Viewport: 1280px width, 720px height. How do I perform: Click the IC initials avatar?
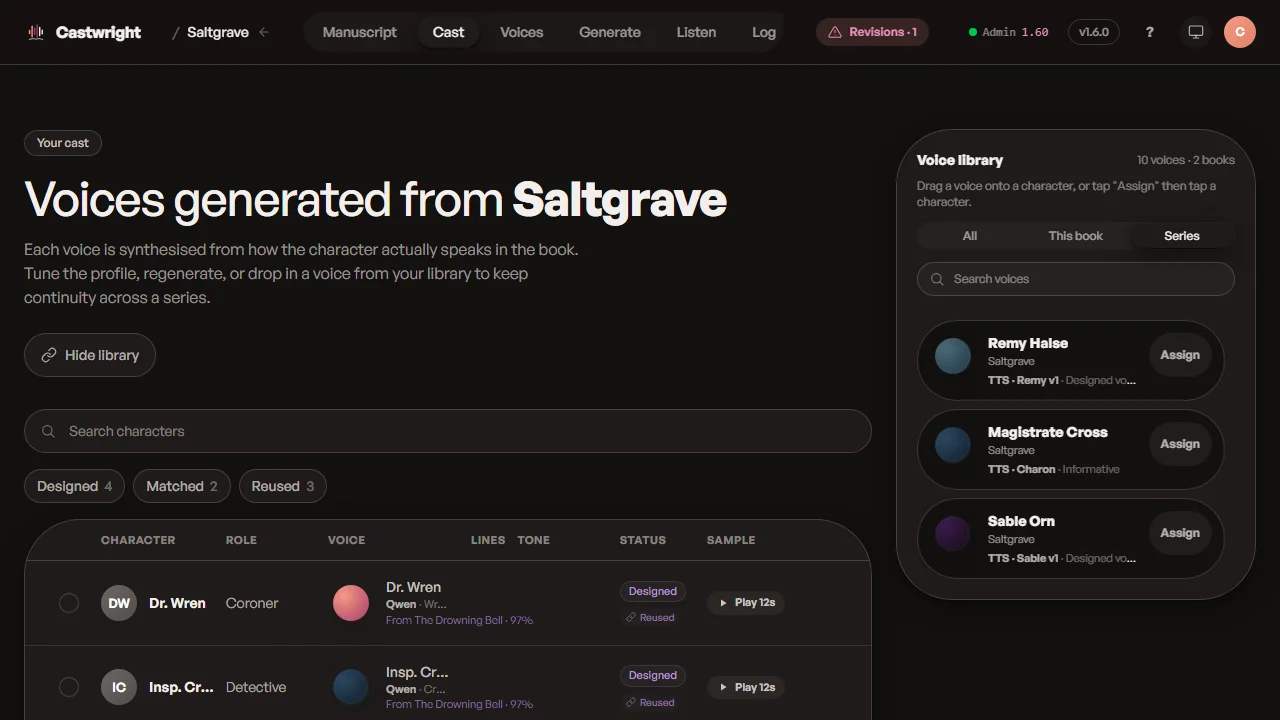pos(119,687)
